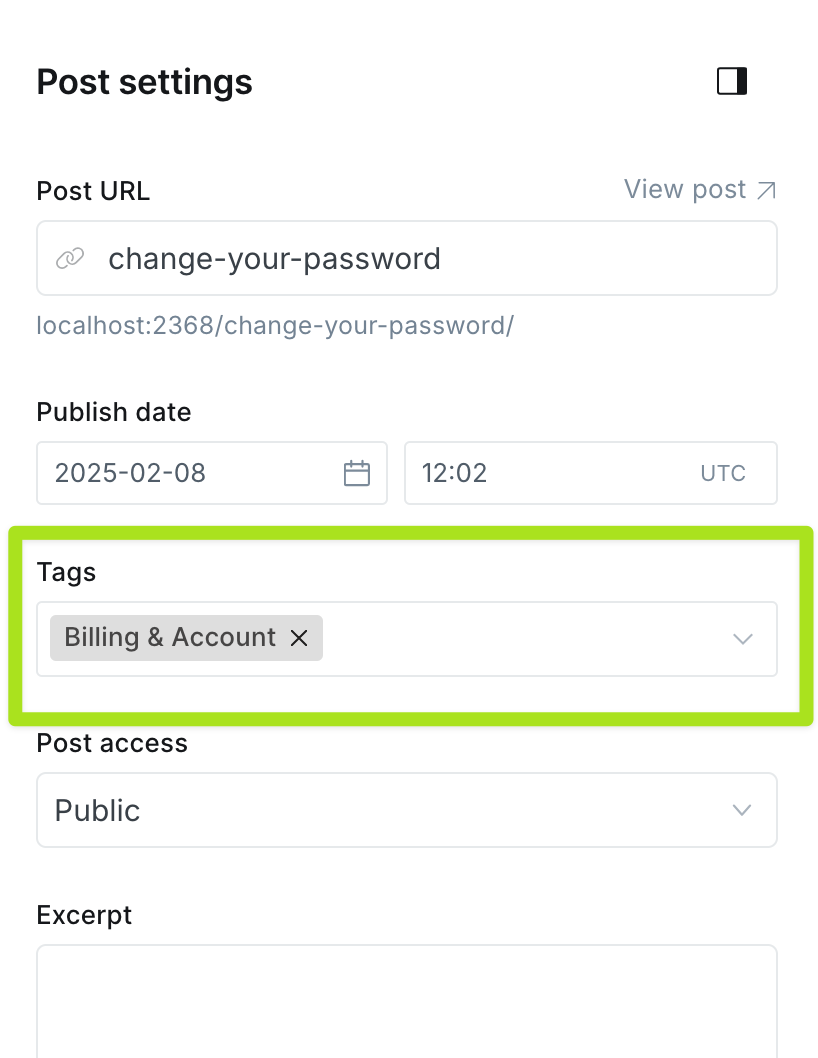The height and width of the screenshot is (1058, 818).
Task: Click the chain link icon in Post URL
Action: click(69, 259)
